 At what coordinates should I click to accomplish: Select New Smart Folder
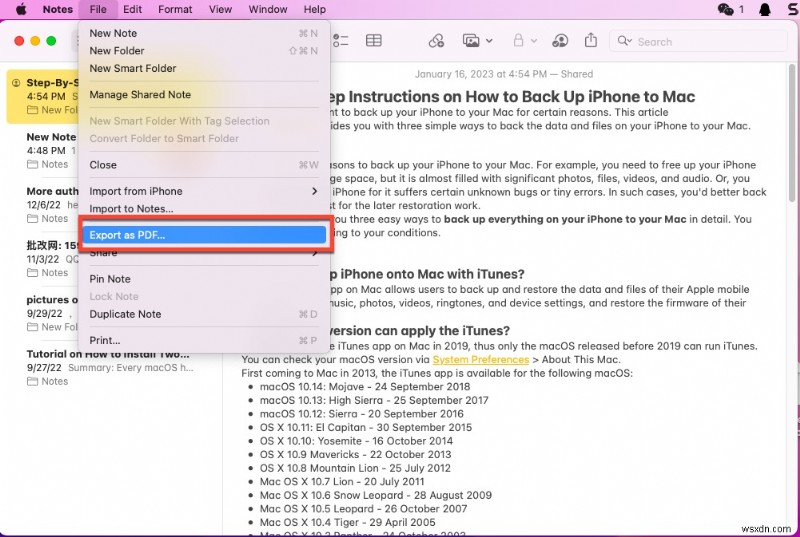tap(204, 68)
